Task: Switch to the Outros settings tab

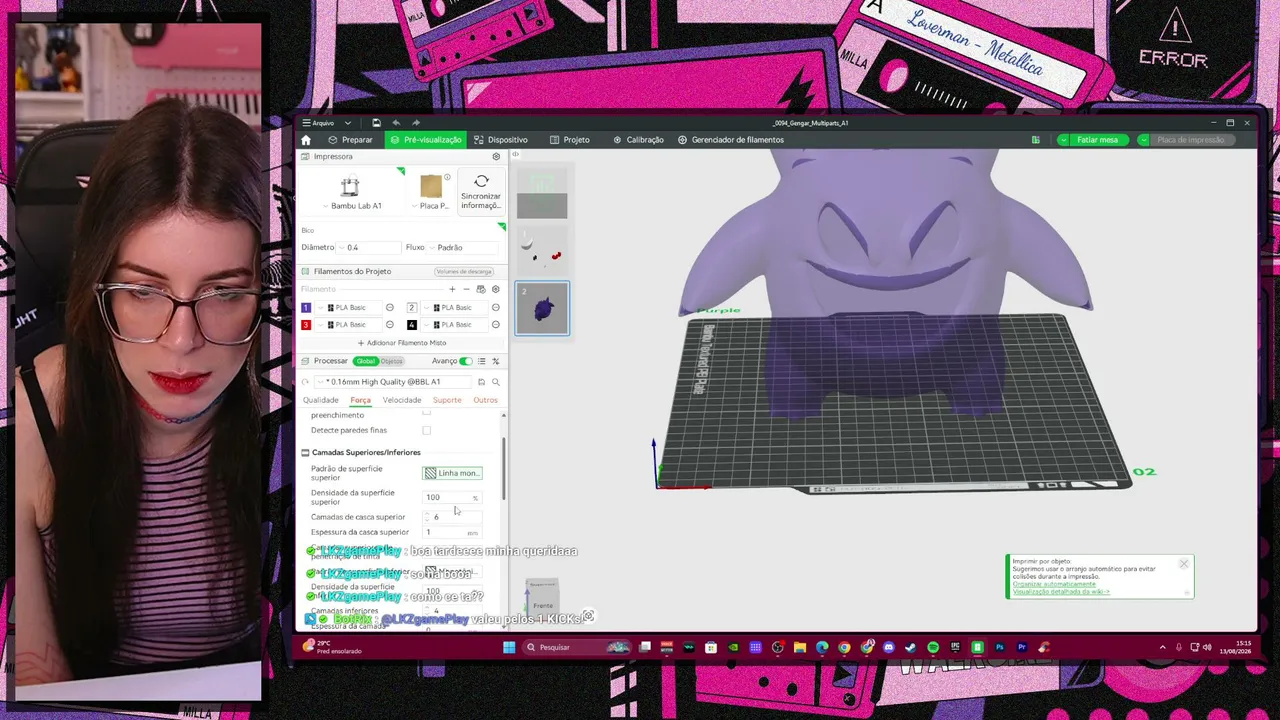Action: click(x=485, y=400)
